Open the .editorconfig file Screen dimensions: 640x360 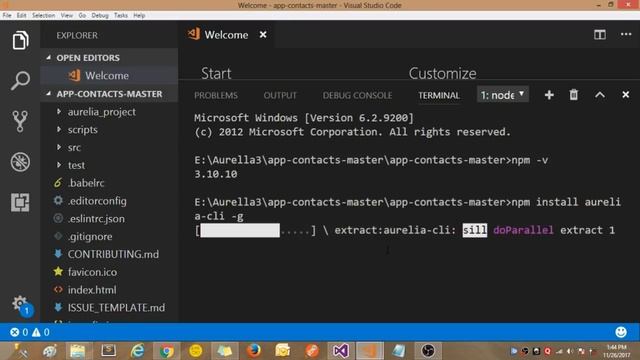pos(109,201)
